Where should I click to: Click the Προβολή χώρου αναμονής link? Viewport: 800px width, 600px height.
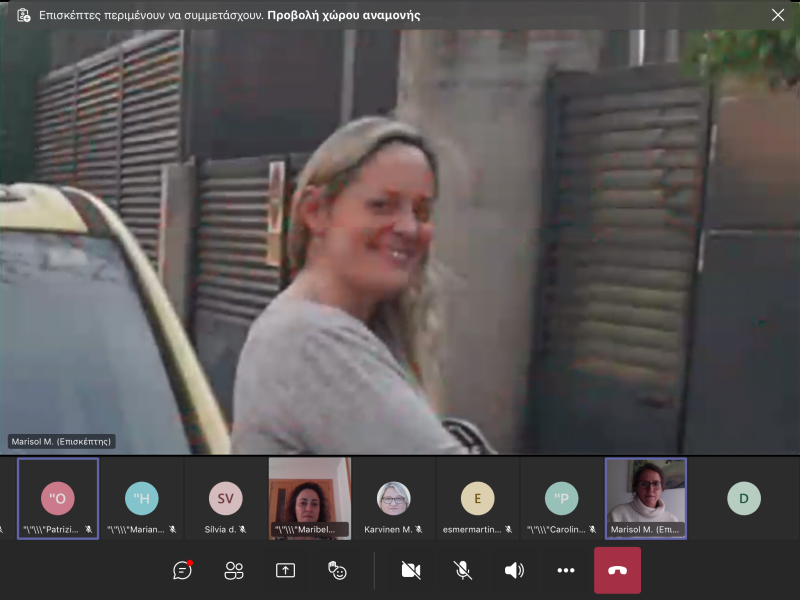[343, 15]
